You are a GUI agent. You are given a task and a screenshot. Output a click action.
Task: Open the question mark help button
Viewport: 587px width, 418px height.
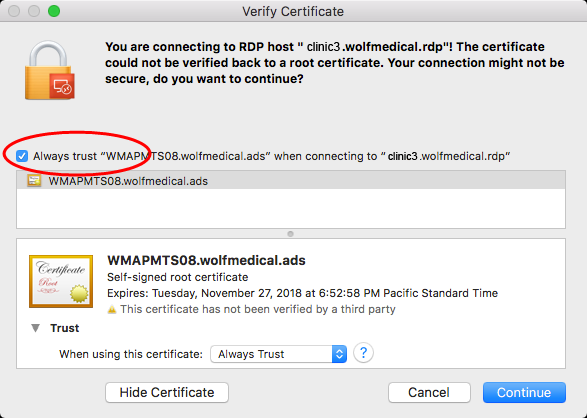coord(363,353)
